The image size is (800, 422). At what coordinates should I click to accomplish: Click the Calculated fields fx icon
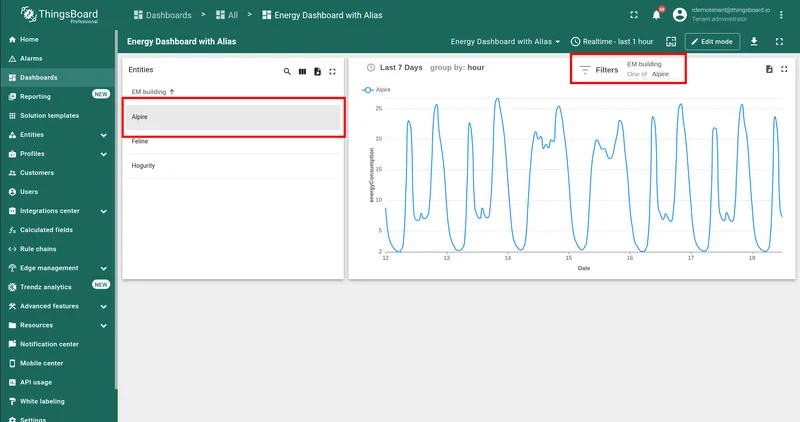[12, 230]
